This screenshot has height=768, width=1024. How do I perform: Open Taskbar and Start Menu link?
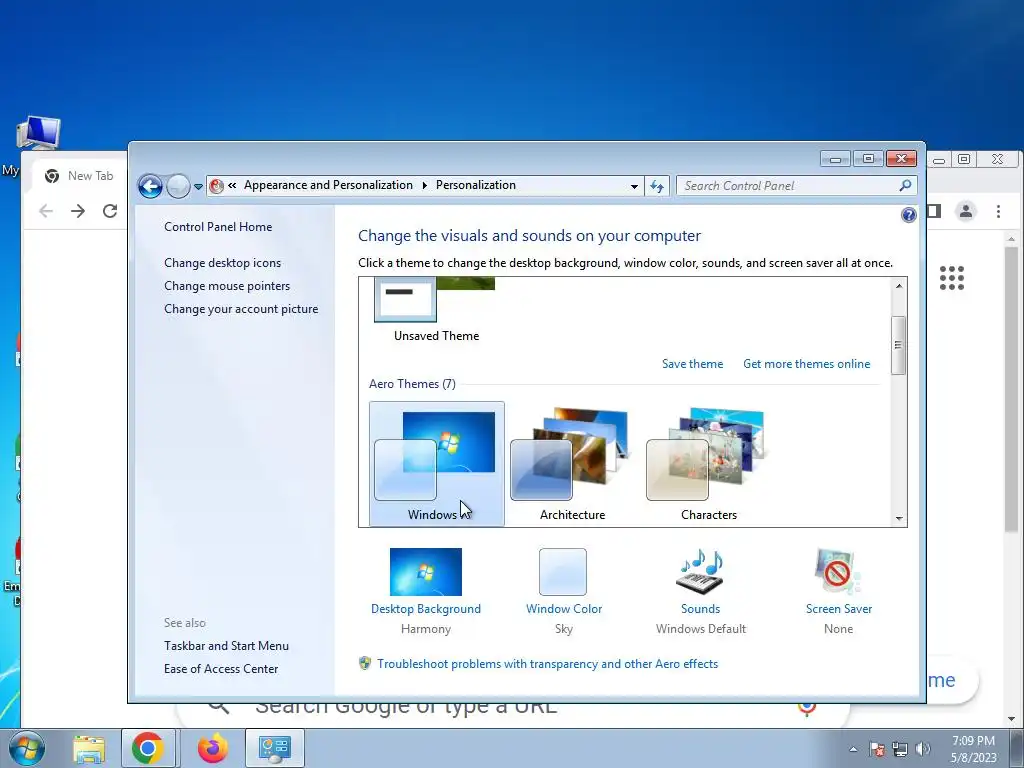tap(226, 646)
